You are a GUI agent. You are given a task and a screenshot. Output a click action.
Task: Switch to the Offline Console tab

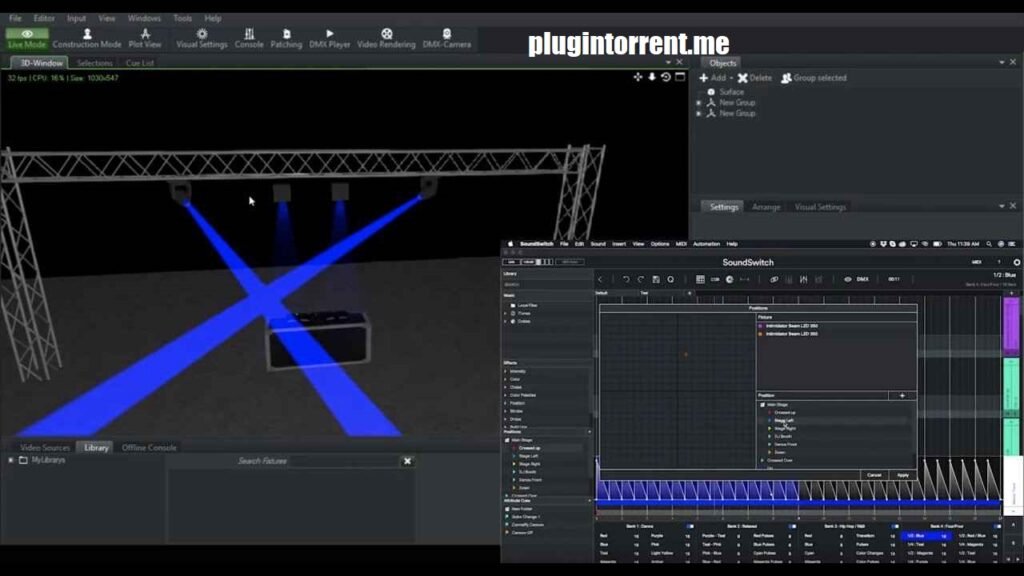(149, 448)
